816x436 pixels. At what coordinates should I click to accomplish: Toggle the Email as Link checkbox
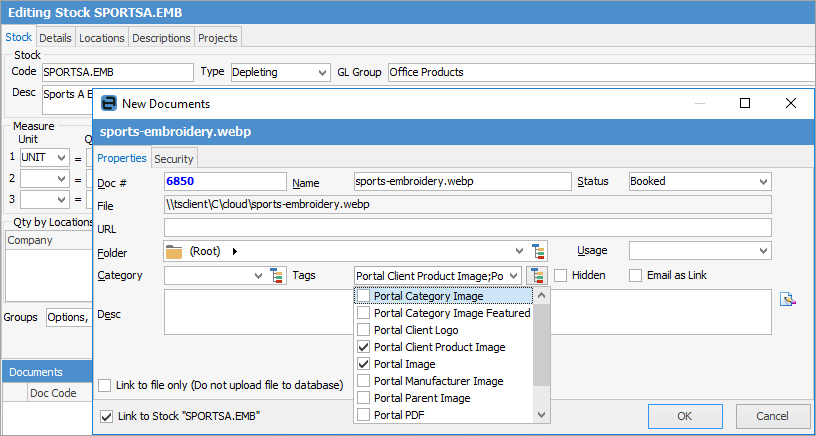click(x=636, y=275)
